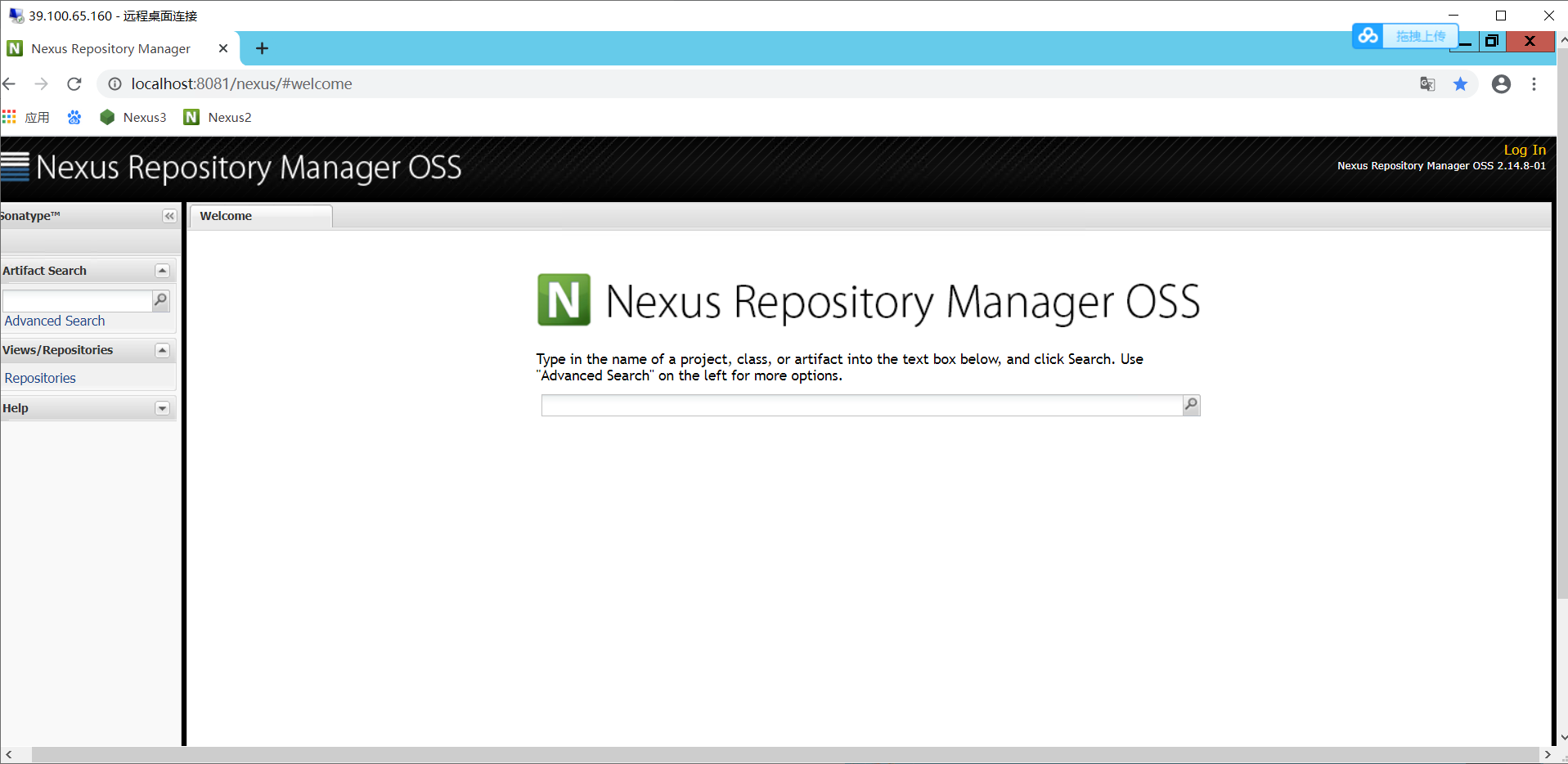The width and height of the screenshot is (1568, 764).
Task: Collapse the Views/Repositories section
Action: click(162, 350)
